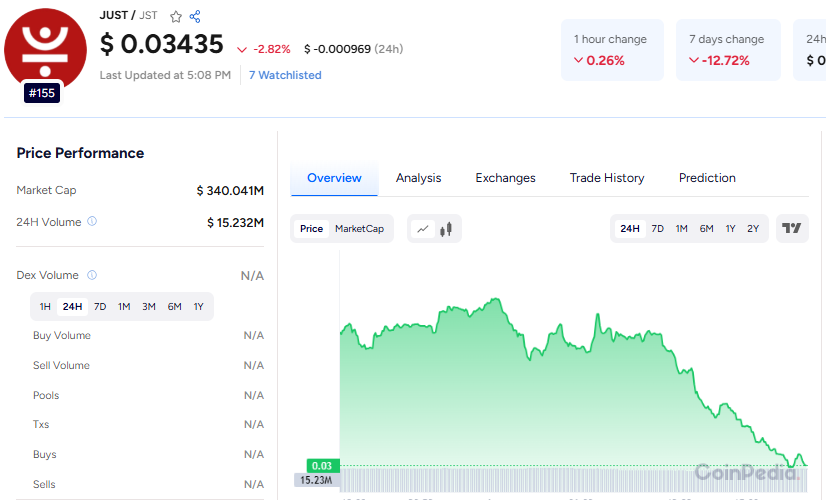Set chart range to 6M
The width and height of the screenshot is (826, 500).
click(706, 229)
